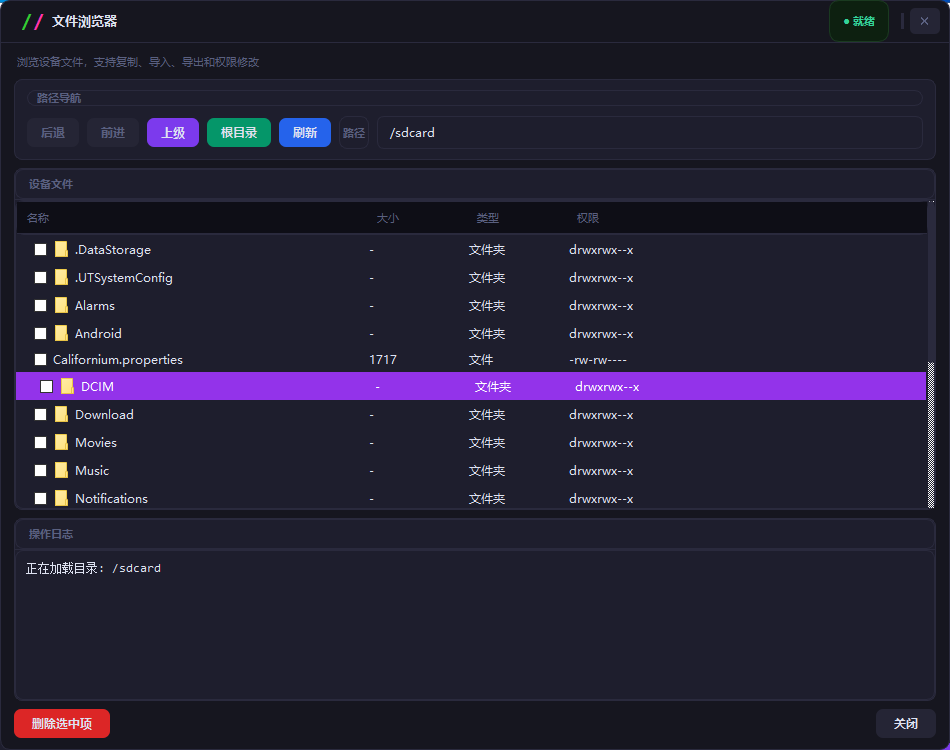
Task: Select the Android folder name
Action: [98, 333]
